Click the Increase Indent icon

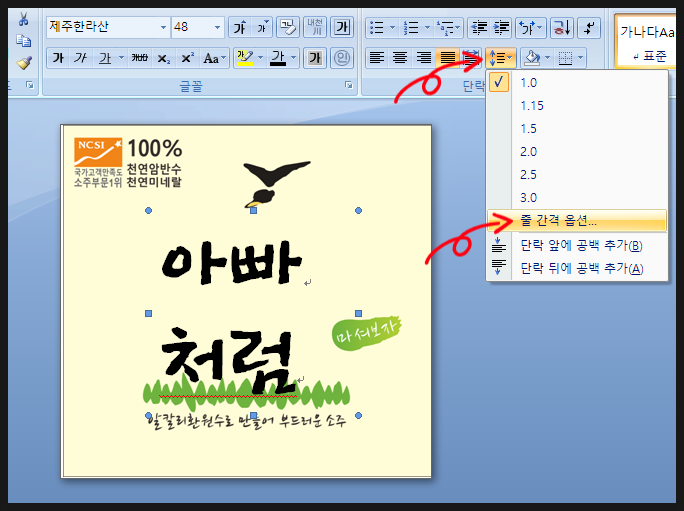click(501, 28)
